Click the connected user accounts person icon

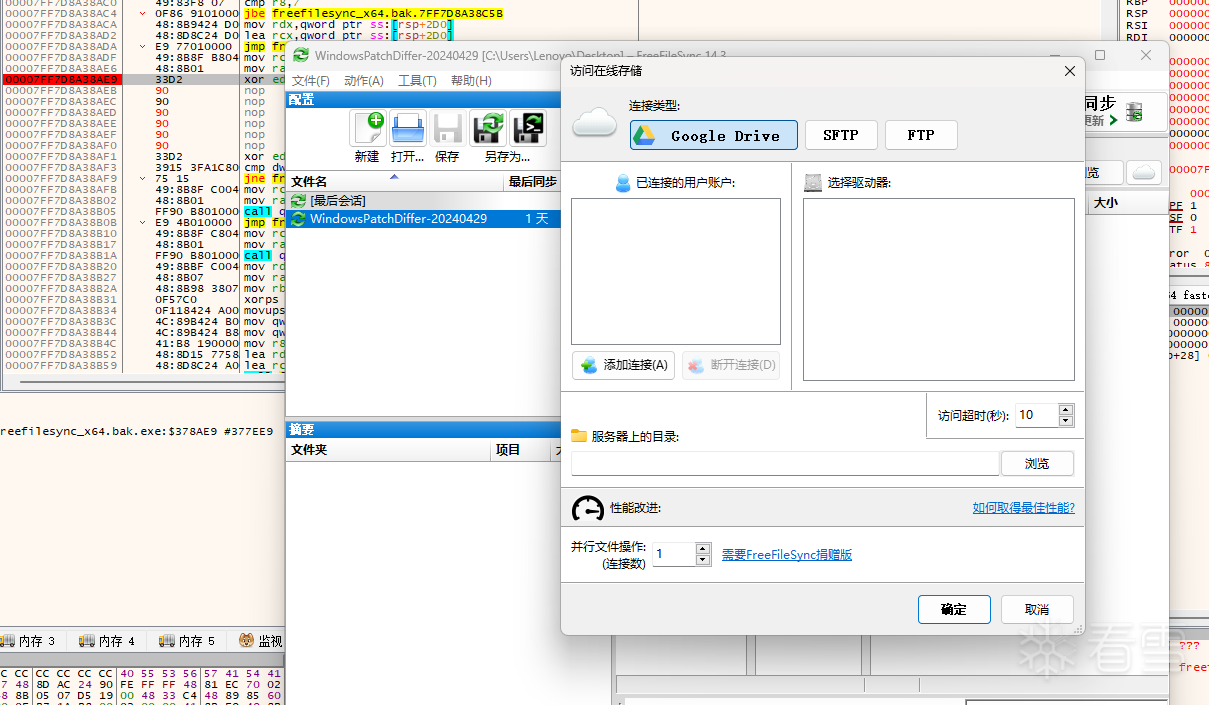624,183
